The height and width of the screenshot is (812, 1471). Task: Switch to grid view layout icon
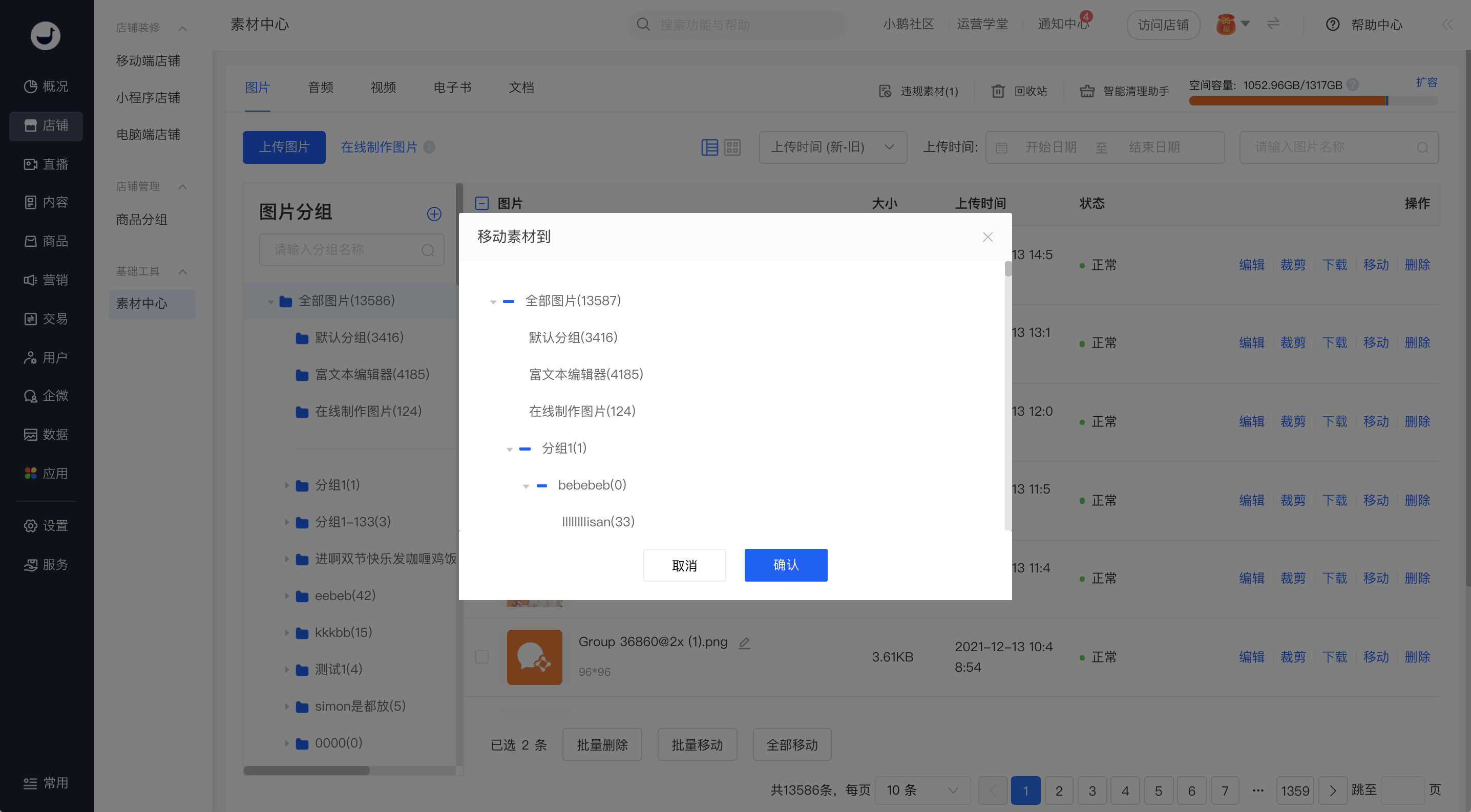[732, 147]
